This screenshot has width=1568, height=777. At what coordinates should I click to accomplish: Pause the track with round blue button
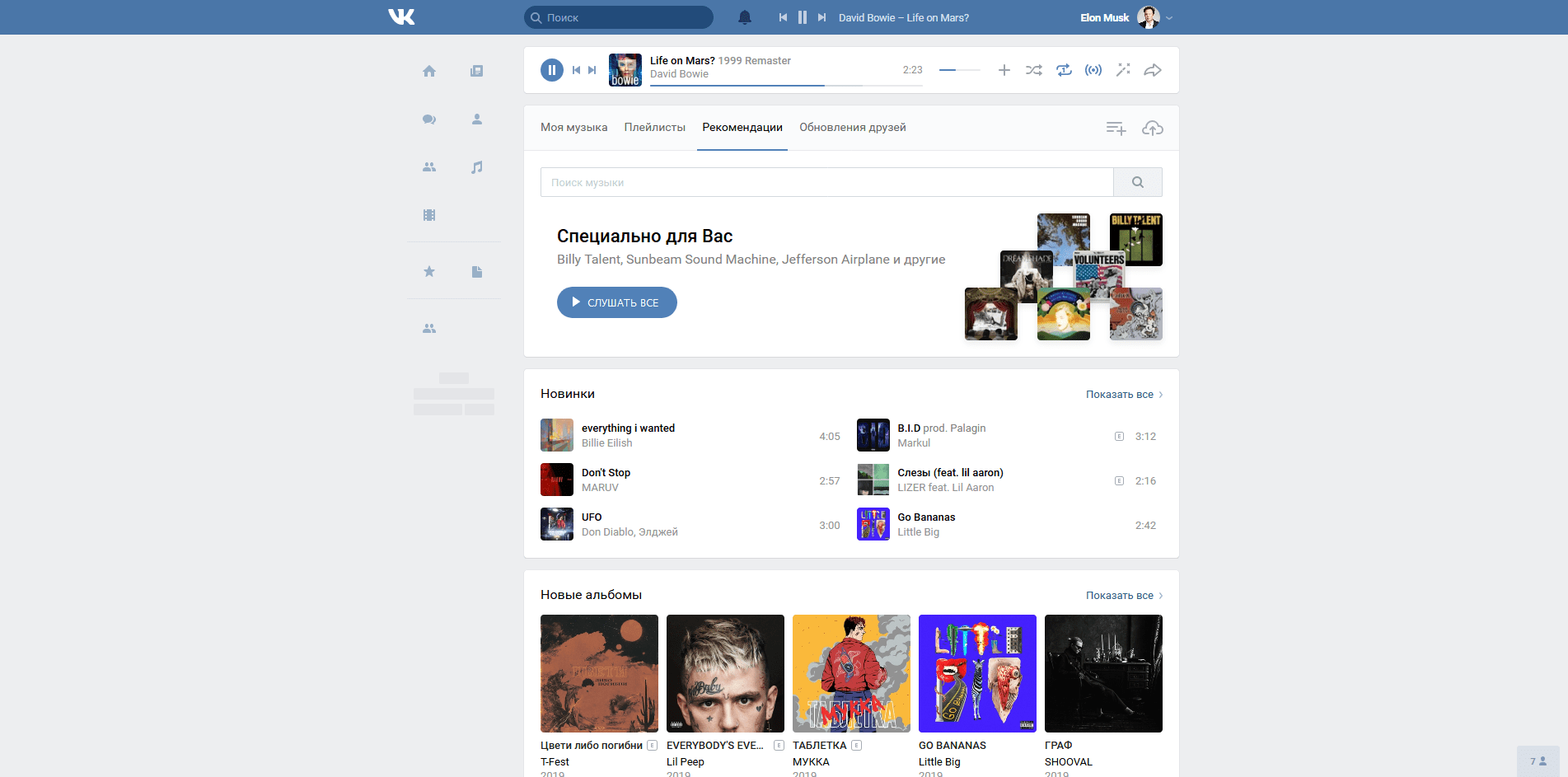click(552, 70)
